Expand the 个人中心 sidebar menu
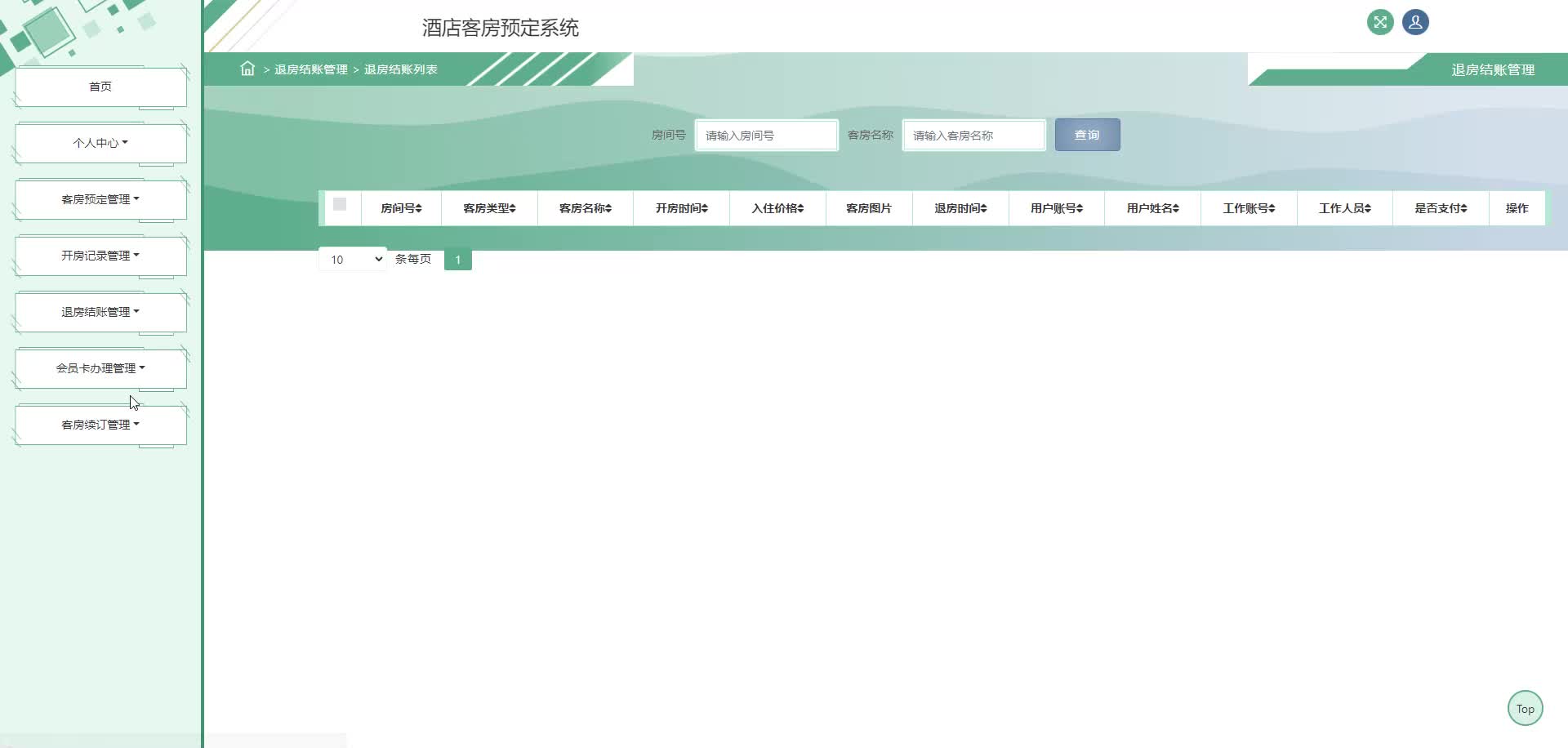The image size is (1568, 748). pos(99,142)
